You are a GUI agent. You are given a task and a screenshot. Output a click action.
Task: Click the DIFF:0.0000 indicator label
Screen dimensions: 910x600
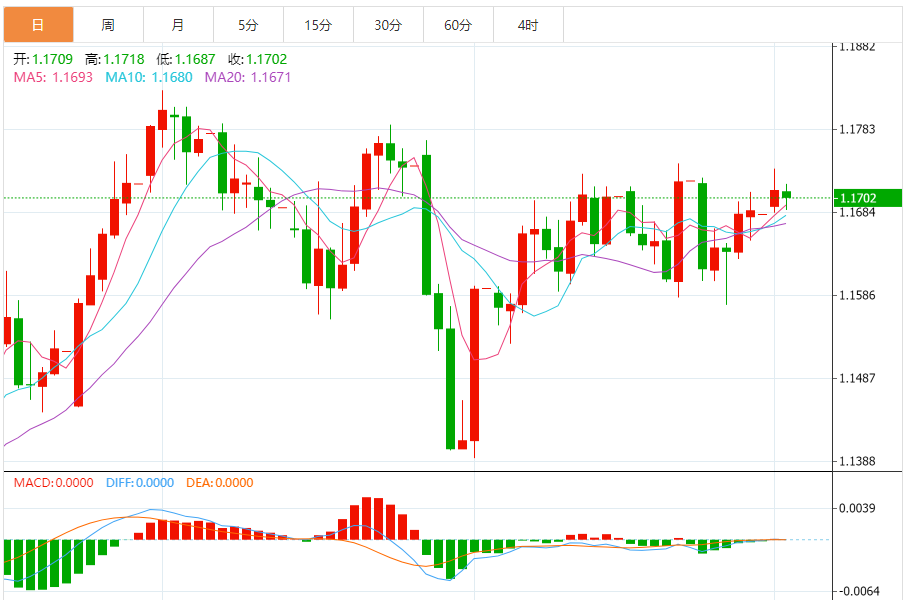tap(140, 483)
